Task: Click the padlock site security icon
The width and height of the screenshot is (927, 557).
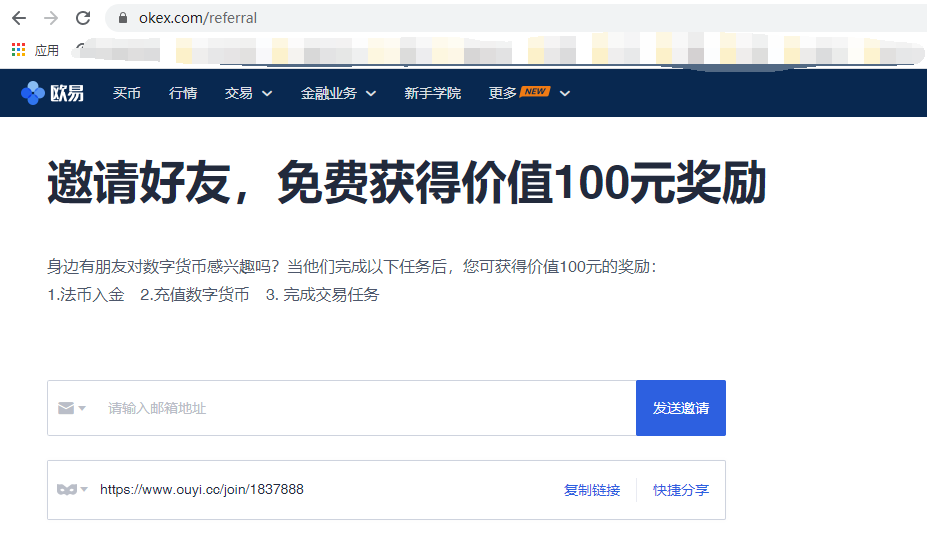Action: [x=123, y=18]
